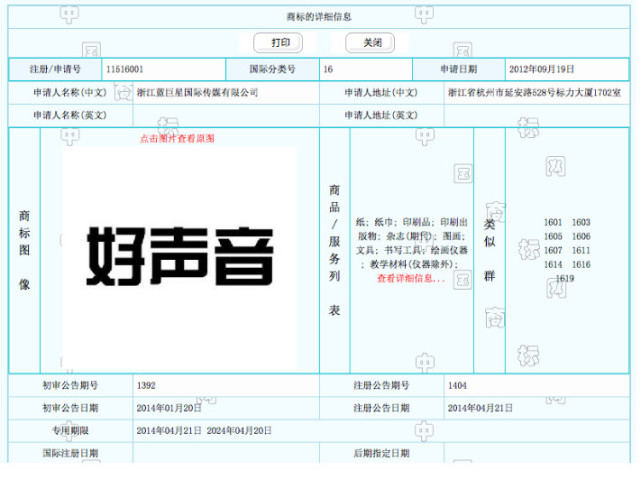Select similar group code 1607
Image resolution: width=641 pixels, height=480 pixels.
553,250
